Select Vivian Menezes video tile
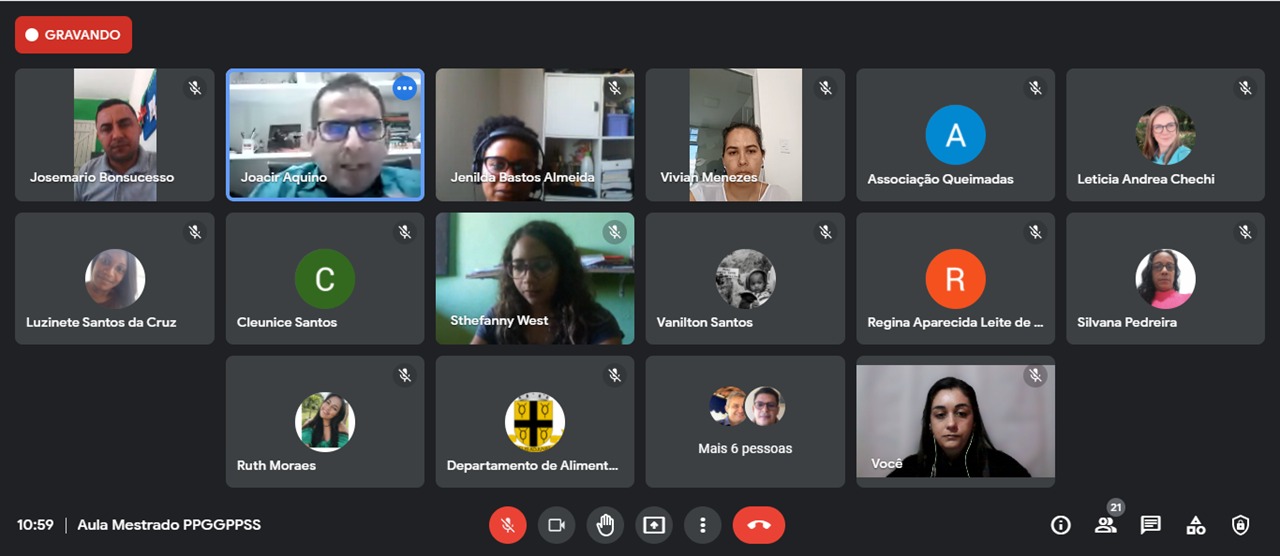This screenshot has width=1280, height=556. (745, 135)
